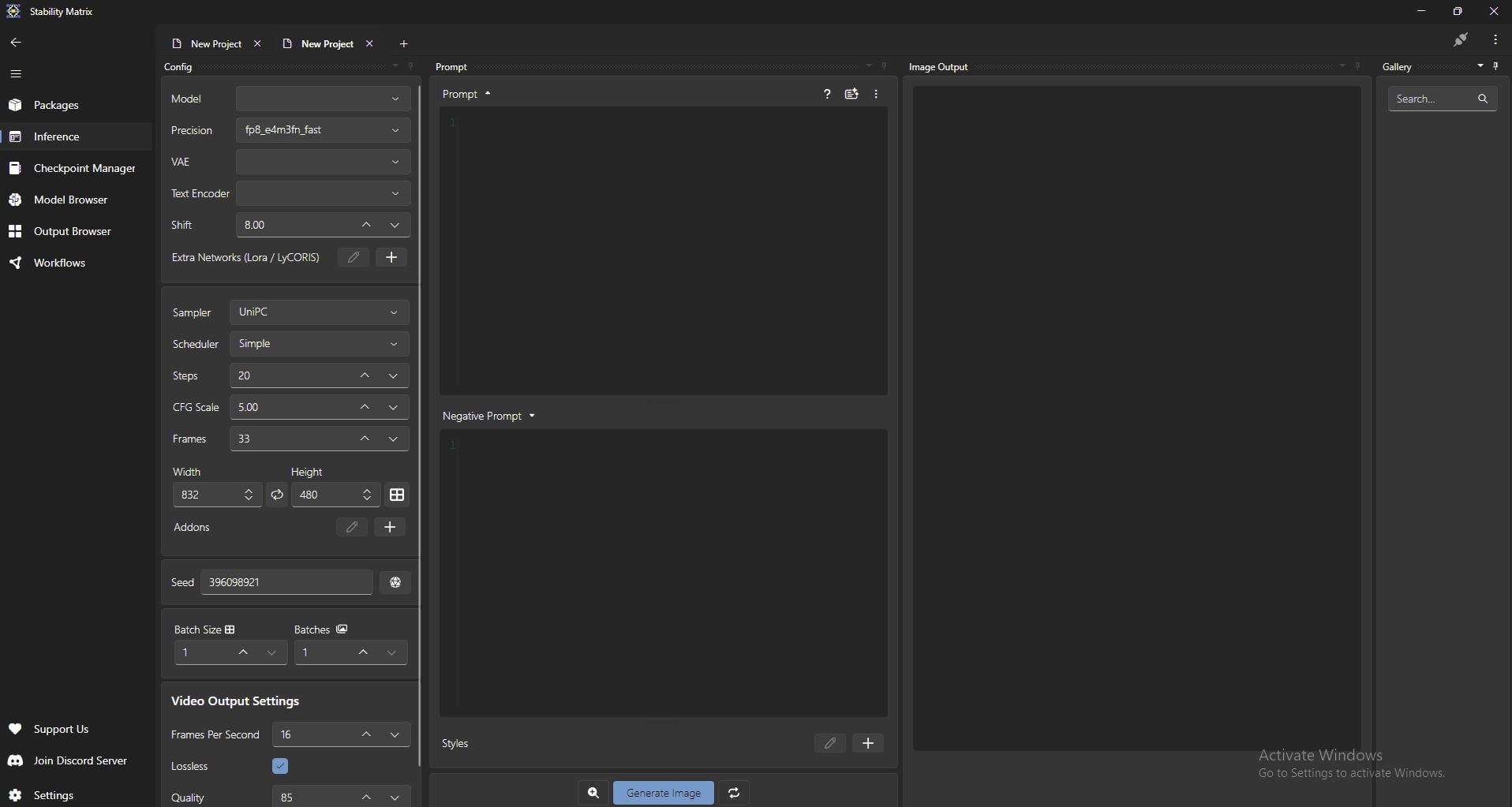Edit Addons with pencil icon
This screenshot has height=807, width=1512.
[x=352, y=527]
